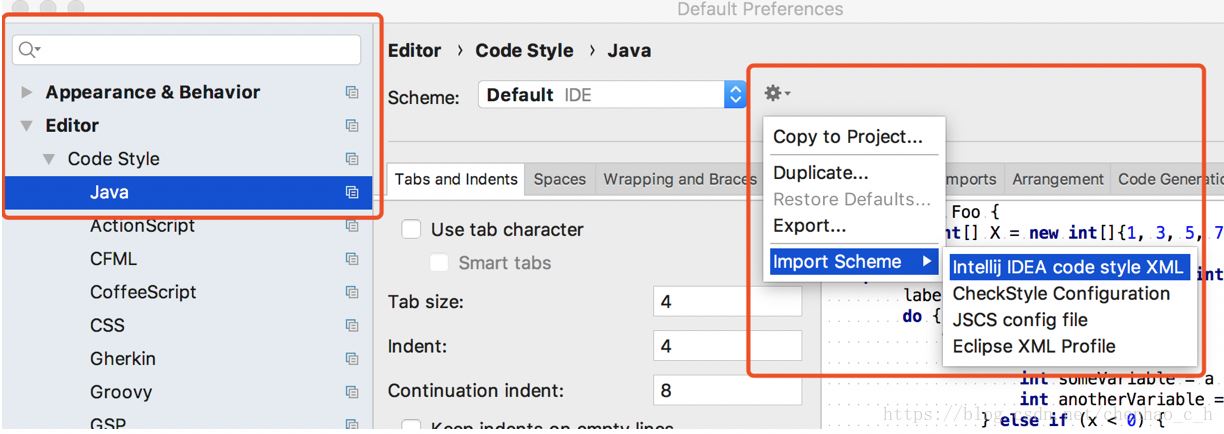Click the project icon beside Groovy
The width and height of the screenshot is (1224, 434).
pyautogui.click(x=352, y=392)
